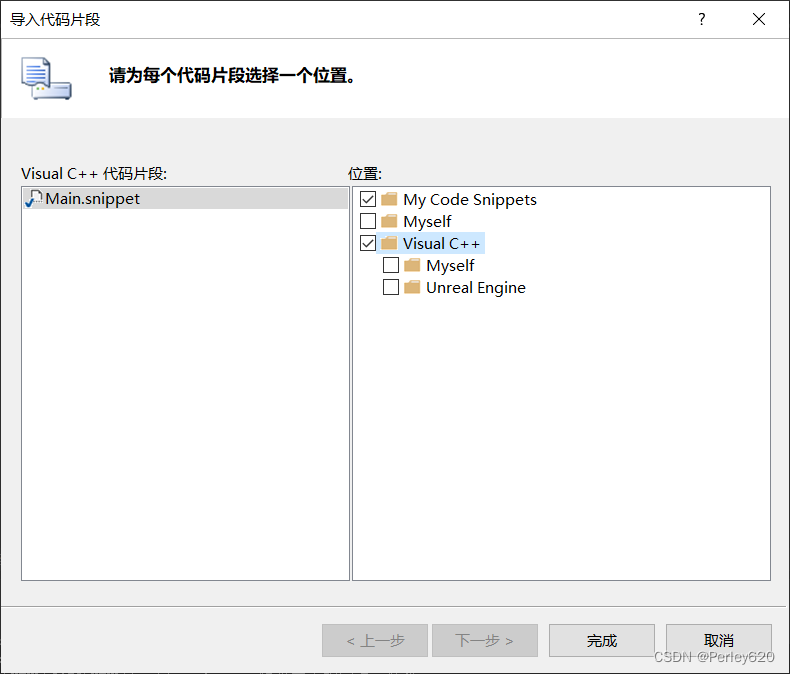The image size is (790, 674).
Task: Uncheck the Visual C++ location checkbox
Action: (368, 243)
